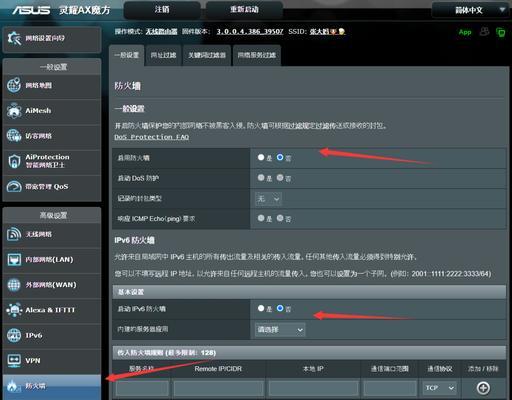
Task: Switch to the 网络服务过滤 tab
Action: tap(257, 55)
